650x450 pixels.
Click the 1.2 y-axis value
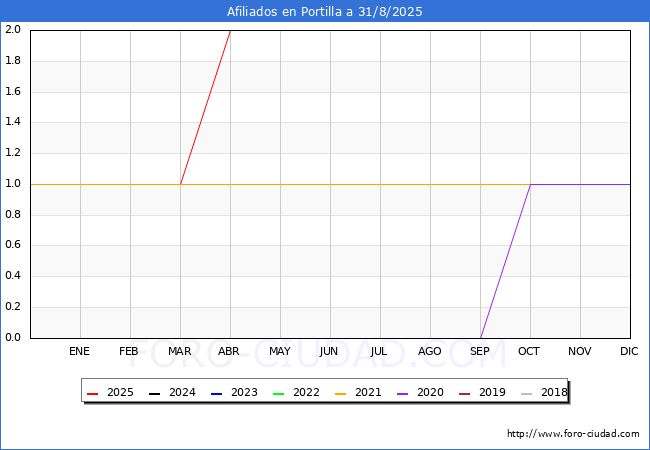13,152
